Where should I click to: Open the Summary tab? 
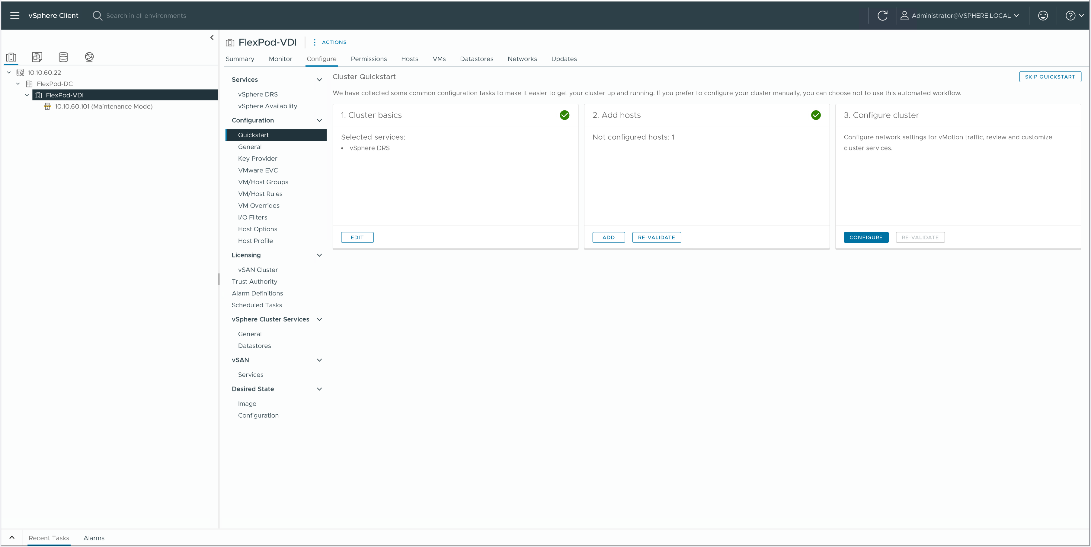coord(239,59)
